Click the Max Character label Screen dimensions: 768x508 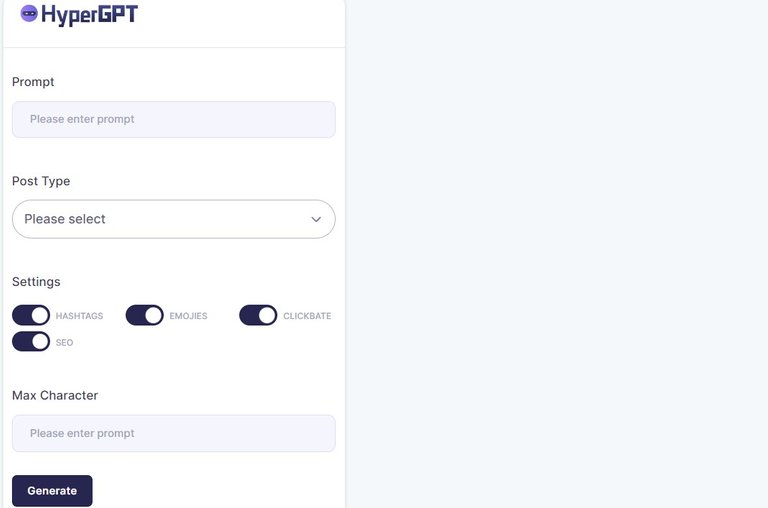[x=55, y=395]
